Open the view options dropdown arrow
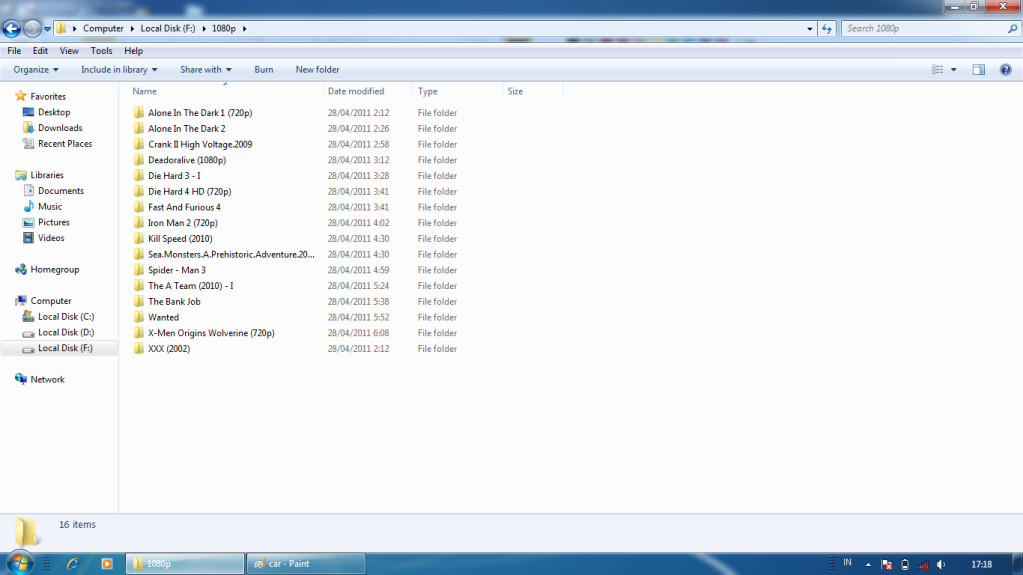Screen dimensions: 1023x575 click(953, 70)
